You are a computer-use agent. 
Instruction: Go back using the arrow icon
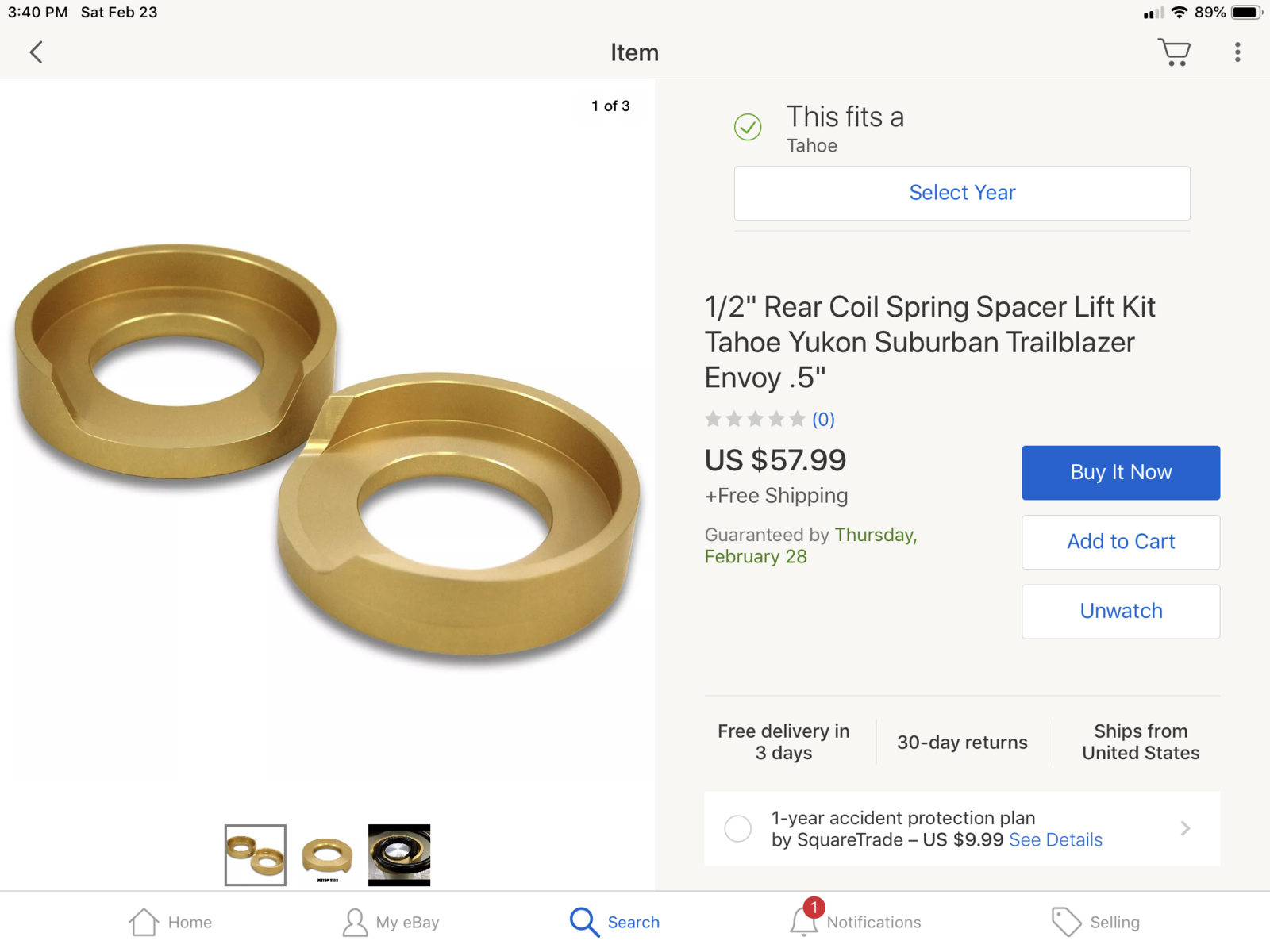tap(36, 52)
